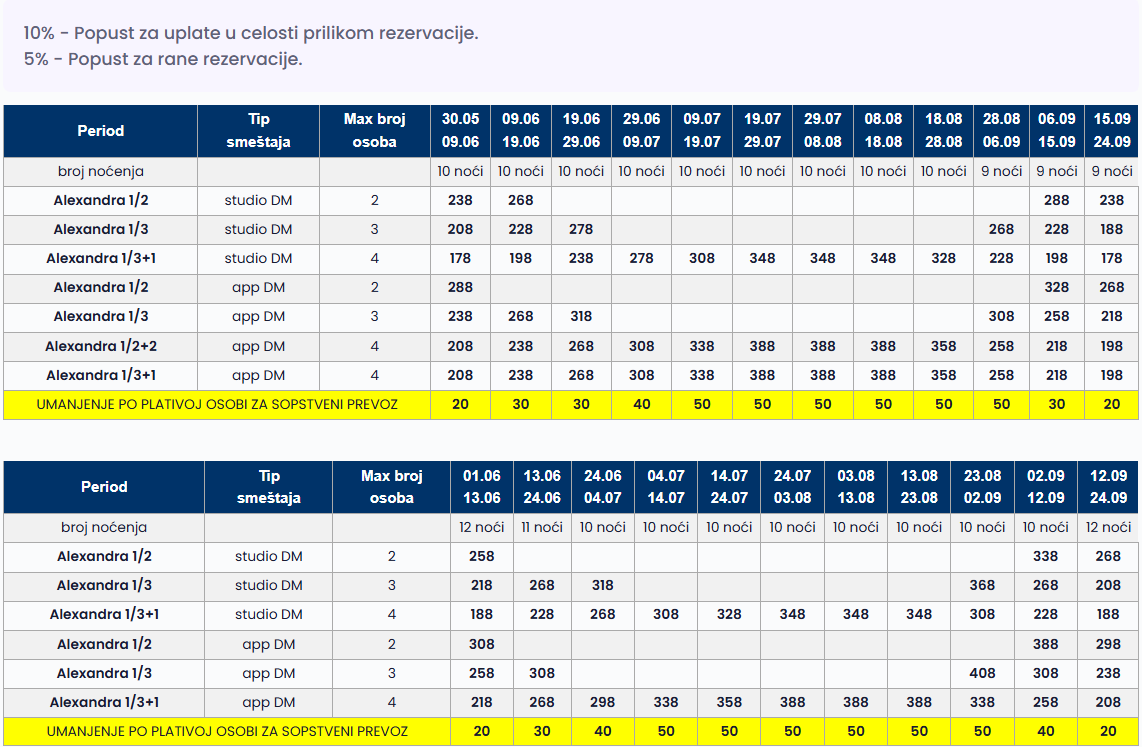Select the 01.06 – 13.06 date column header
Image resolution: width=1142 pixels, height=747 pixels.
(481, 487)
